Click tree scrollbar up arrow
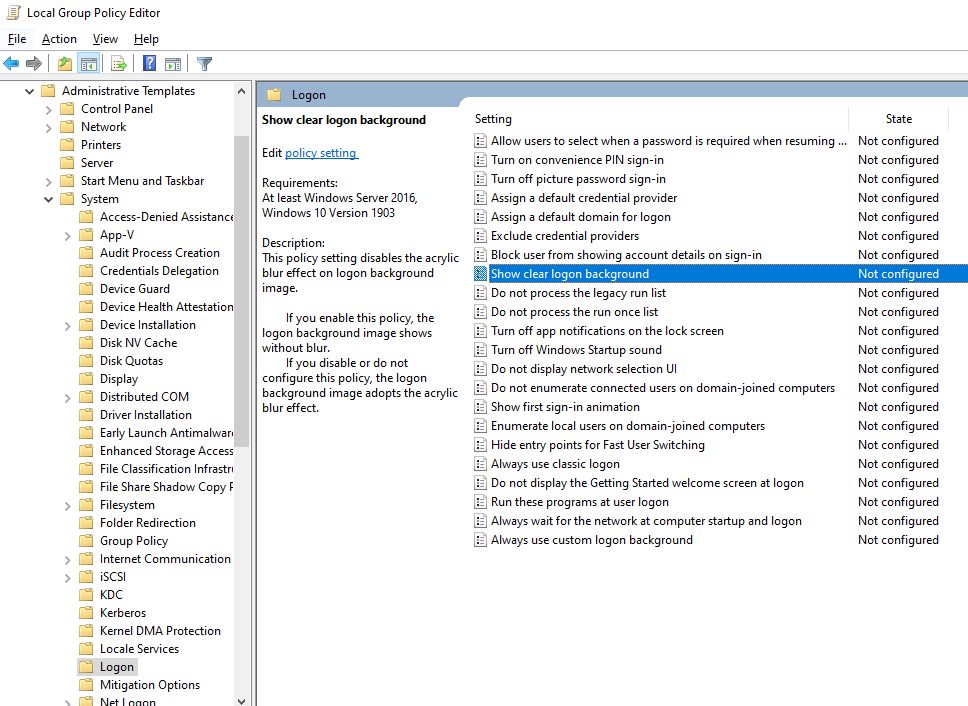 point(241,91)
